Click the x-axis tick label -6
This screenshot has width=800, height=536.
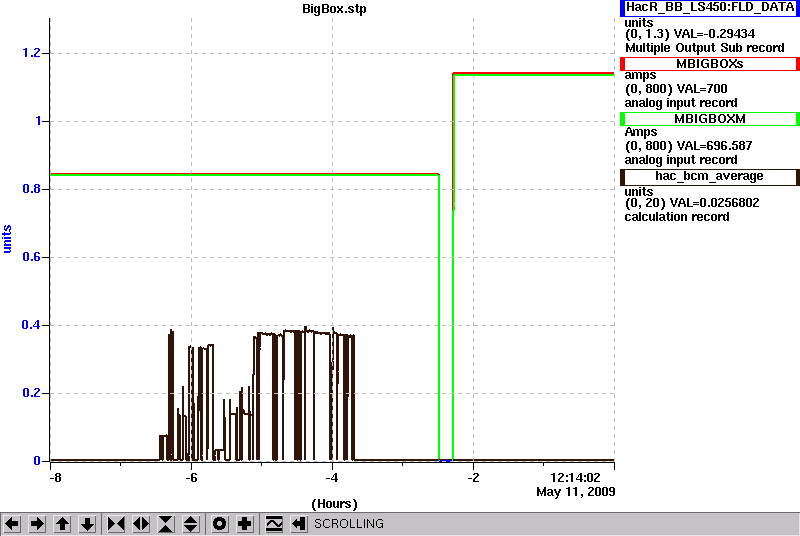coord(191,478)
